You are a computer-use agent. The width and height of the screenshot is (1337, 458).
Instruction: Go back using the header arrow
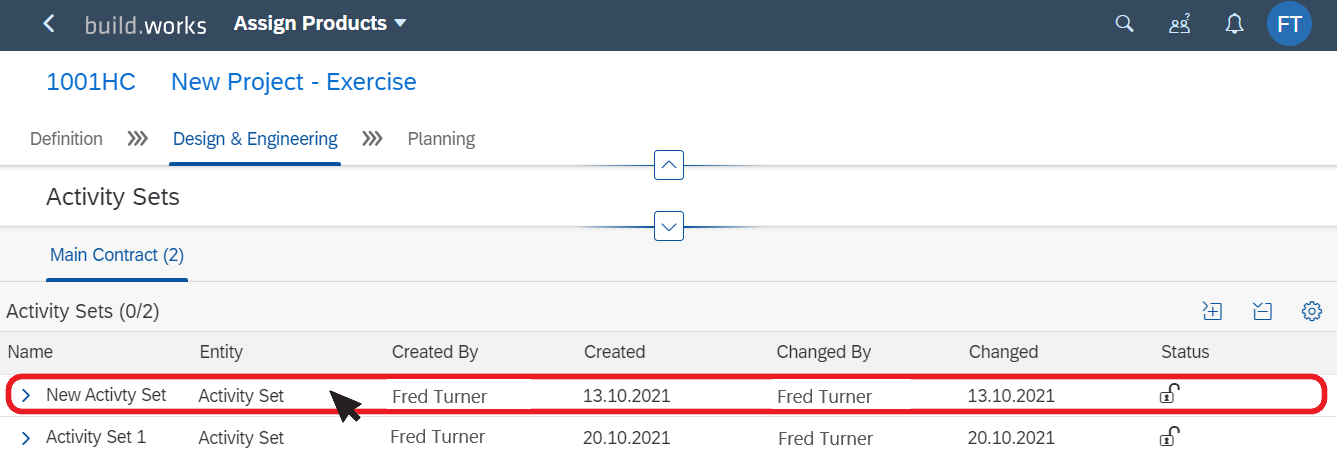(49, 24)
